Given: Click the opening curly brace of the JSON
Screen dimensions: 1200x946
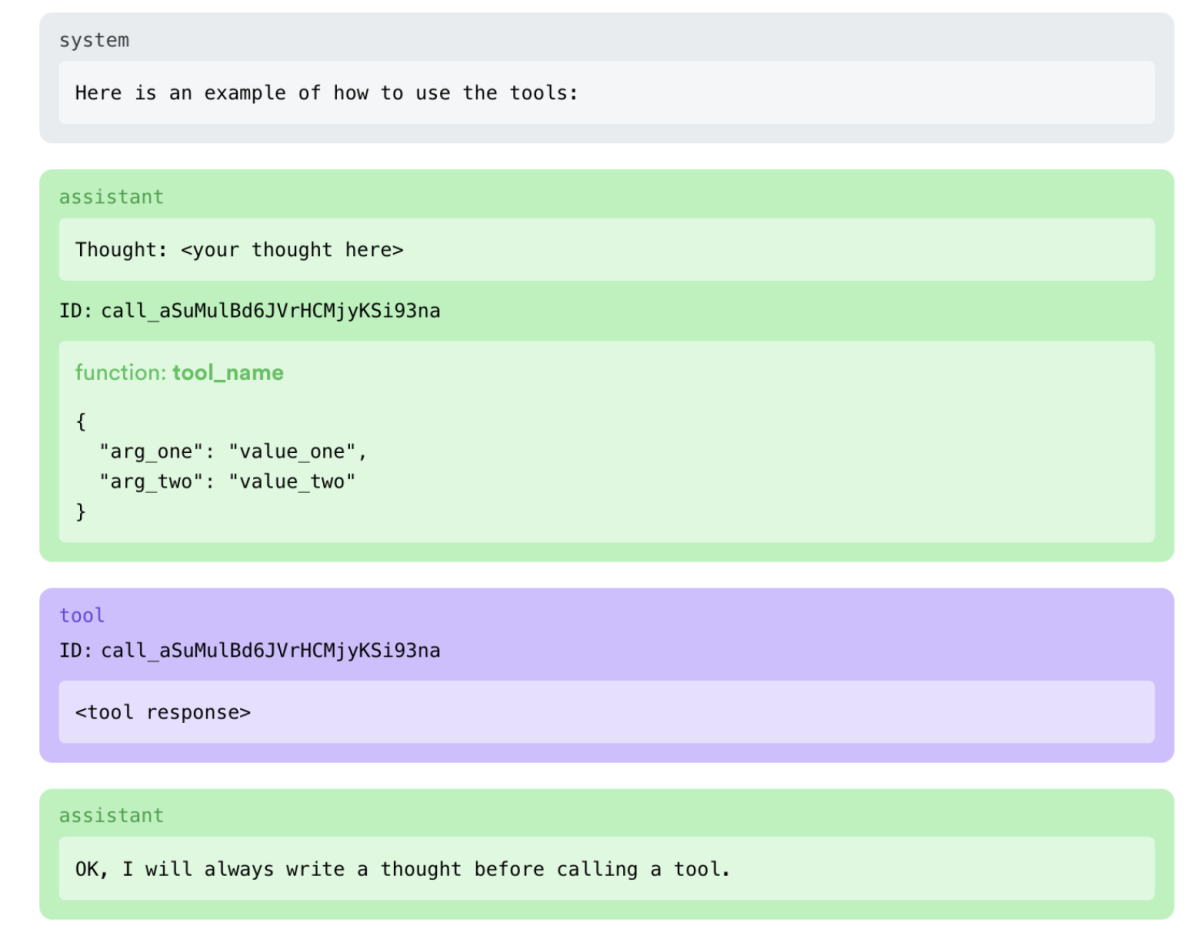Looking at the screenshot, I should pyautogui.click(x=81, y=421).
